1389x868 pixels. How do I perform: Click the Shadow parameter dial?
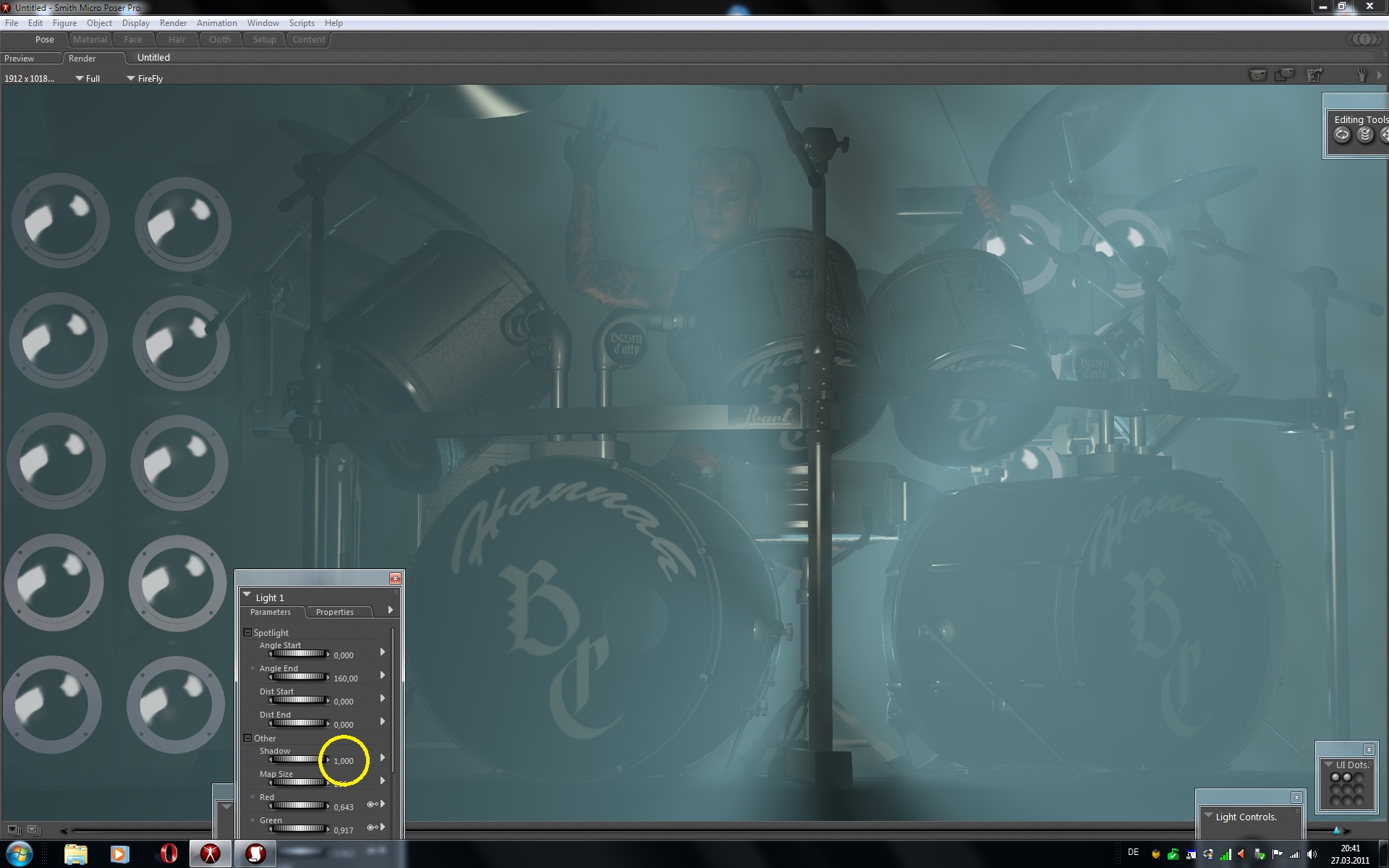299,759
